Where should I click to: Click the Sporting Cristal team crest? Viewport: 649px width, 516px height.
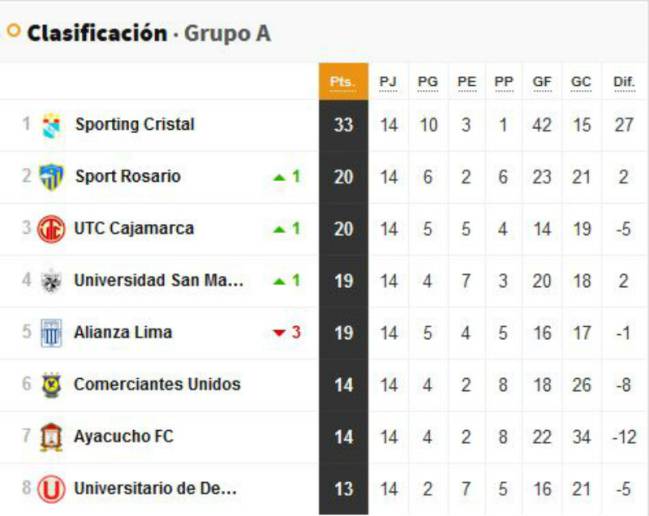(52, 125)
